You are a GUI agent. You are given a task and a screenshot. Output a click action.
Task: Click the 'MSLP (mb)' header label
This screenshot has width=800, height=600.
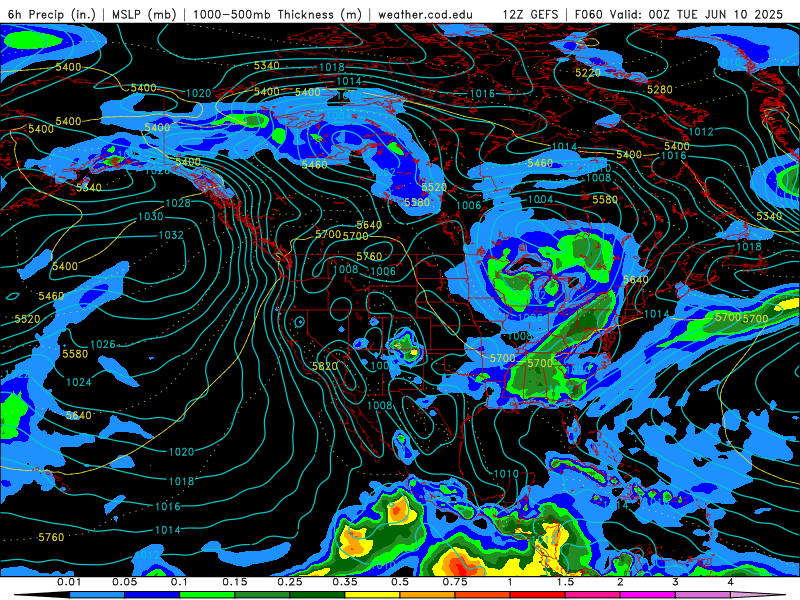(144, 14)
